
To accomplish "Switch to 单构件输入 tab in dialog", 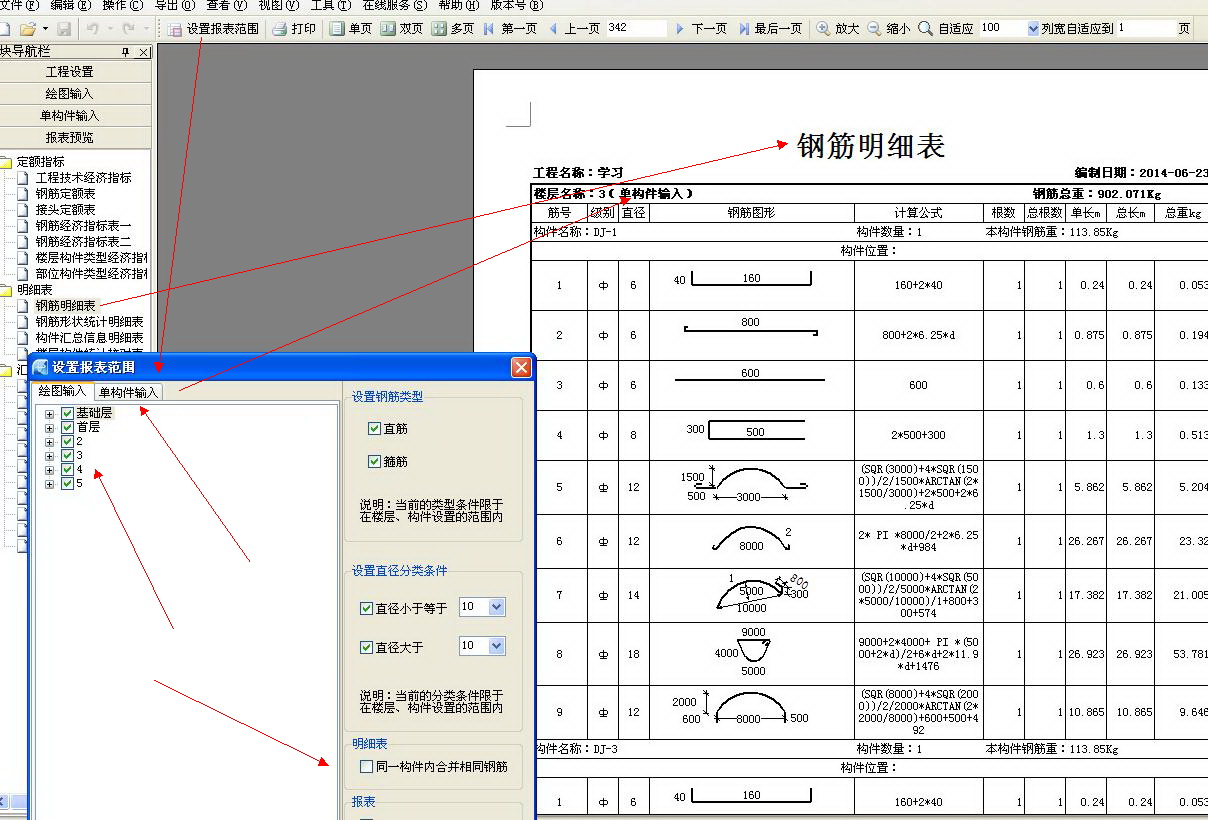I will click(127, 393).
